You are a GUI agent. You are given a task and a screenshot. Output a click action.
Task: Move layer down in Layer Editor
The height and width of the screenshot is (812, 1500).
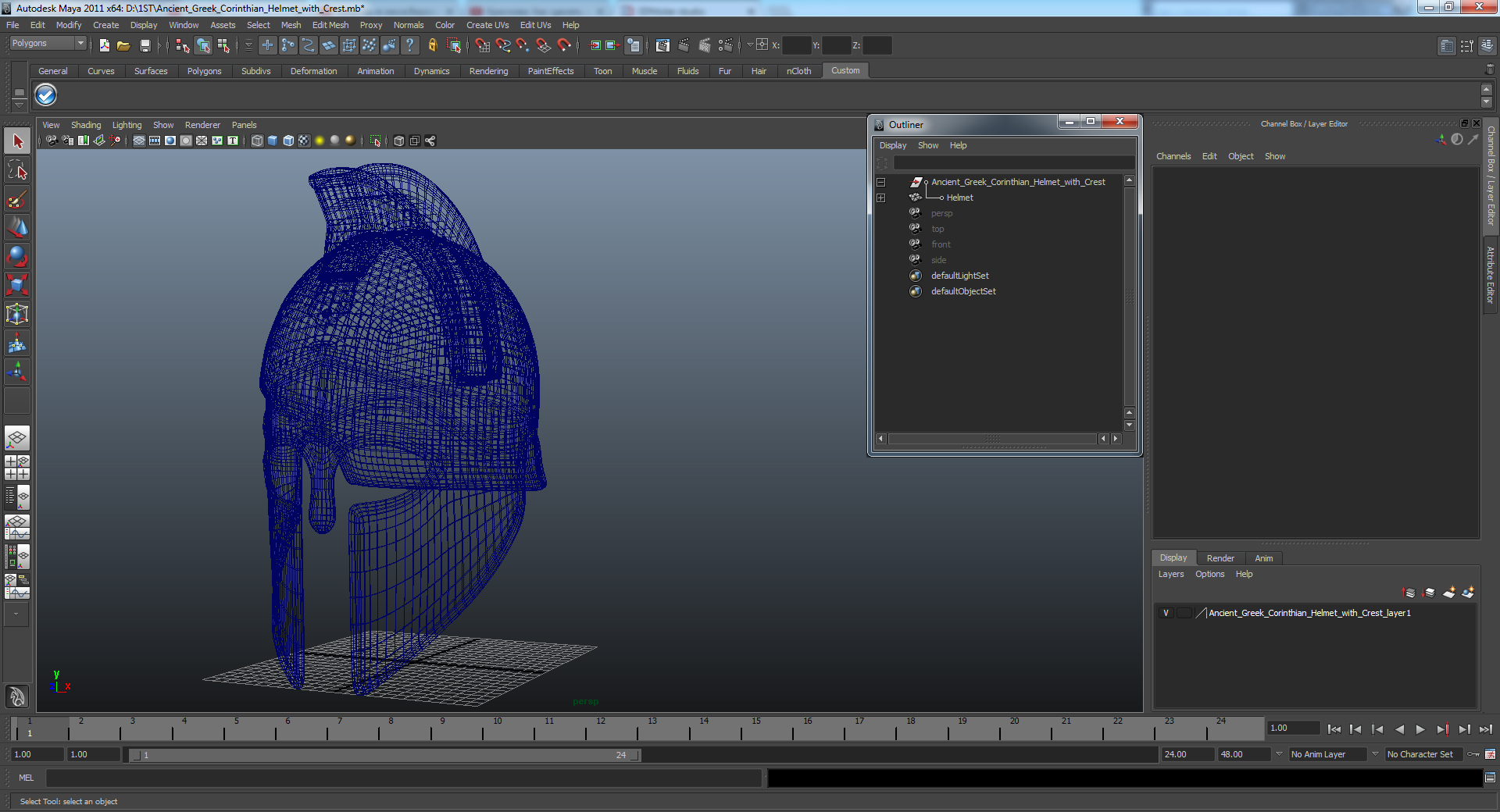click(x=1429, y=593)
